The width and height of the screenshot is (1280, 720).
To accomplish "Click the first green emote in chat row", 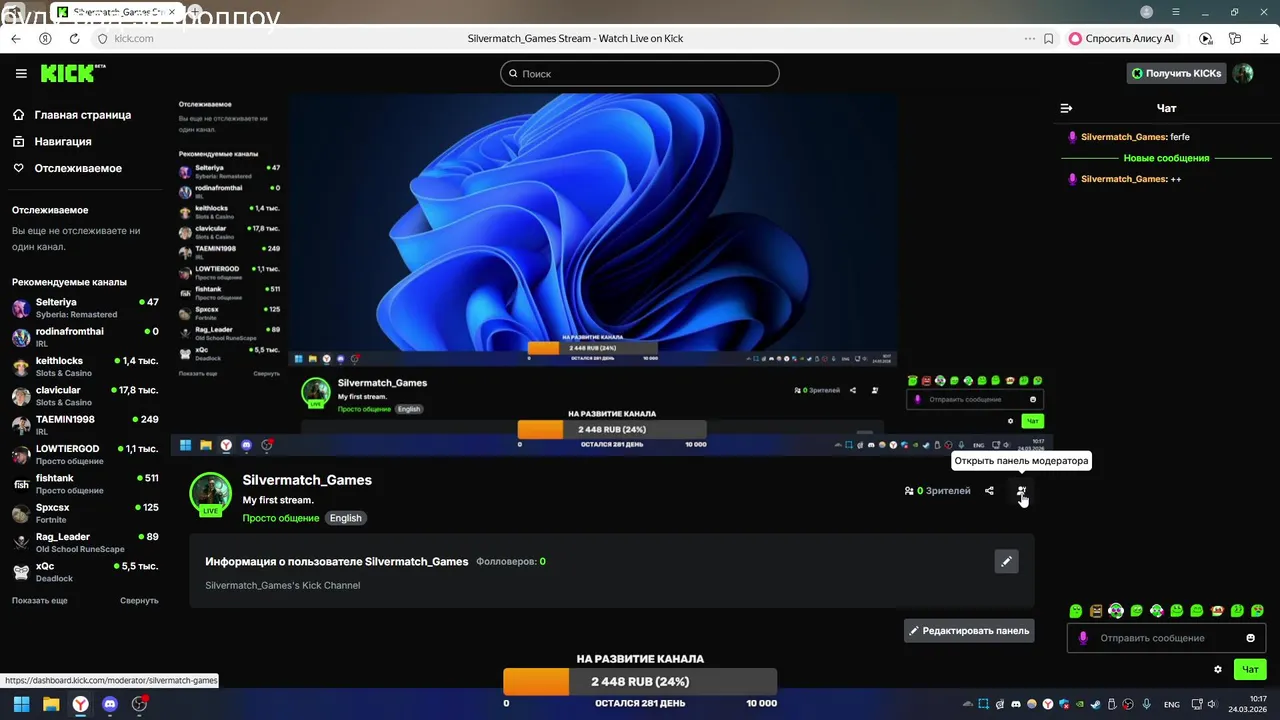I will pos(1076,611).
